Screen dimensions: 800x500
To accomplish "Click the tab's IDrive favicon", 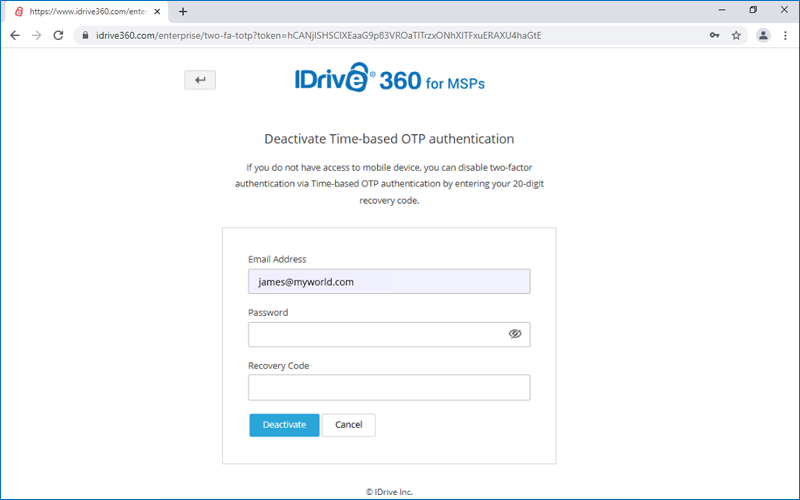I will point(19,11).
